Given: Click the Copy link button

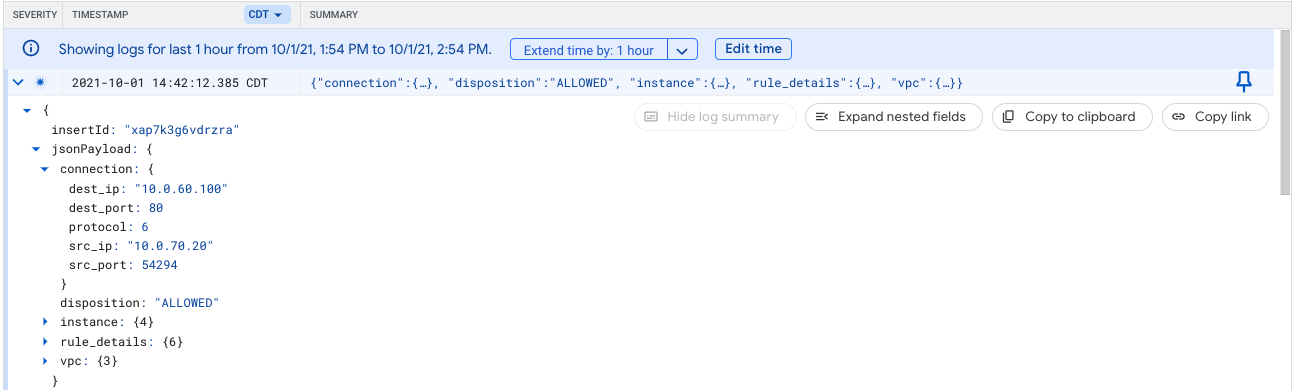Looking at the screenshot, I should pos(1214,117).
